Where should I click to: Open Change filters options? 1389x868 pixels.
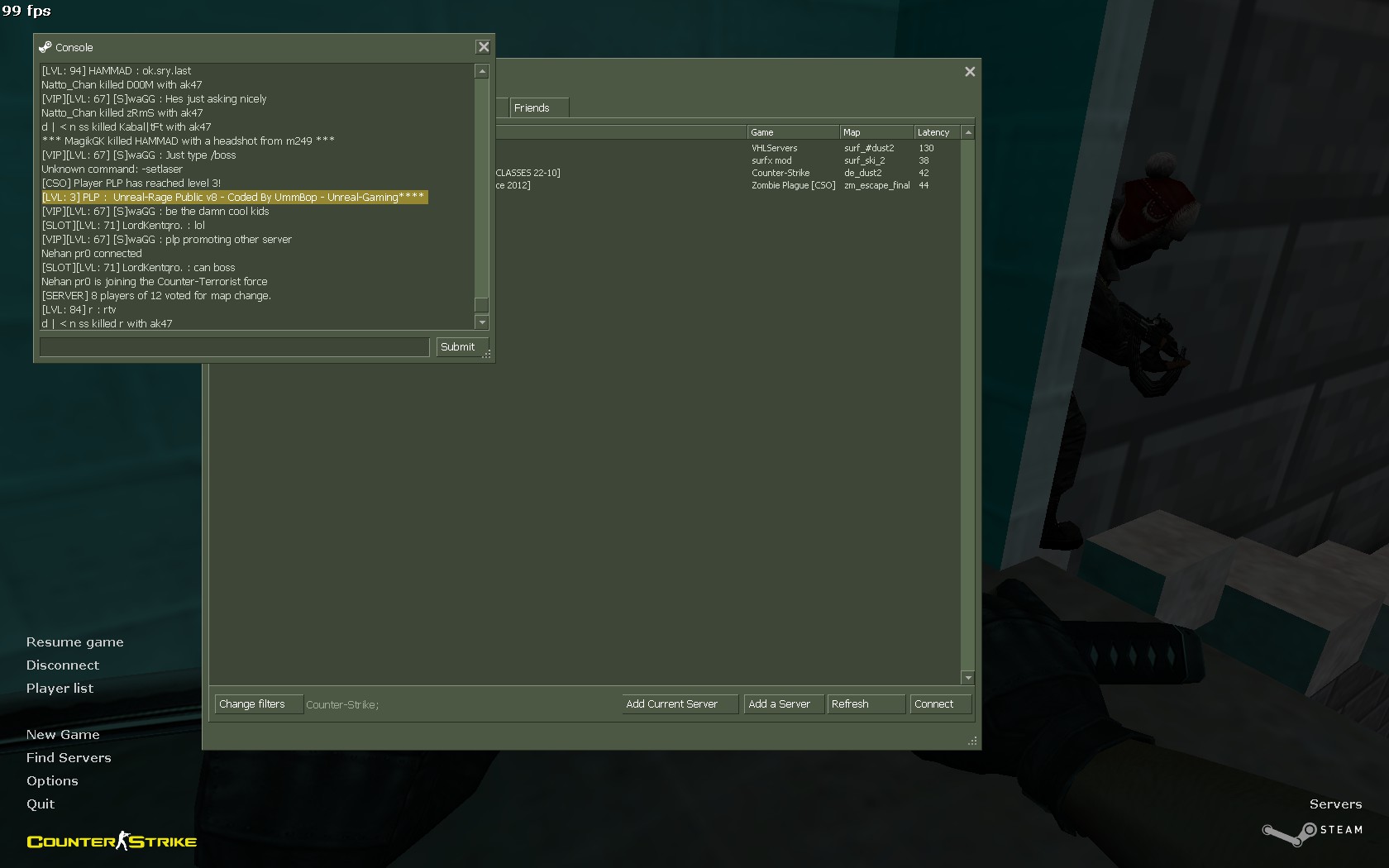point(258,704)
